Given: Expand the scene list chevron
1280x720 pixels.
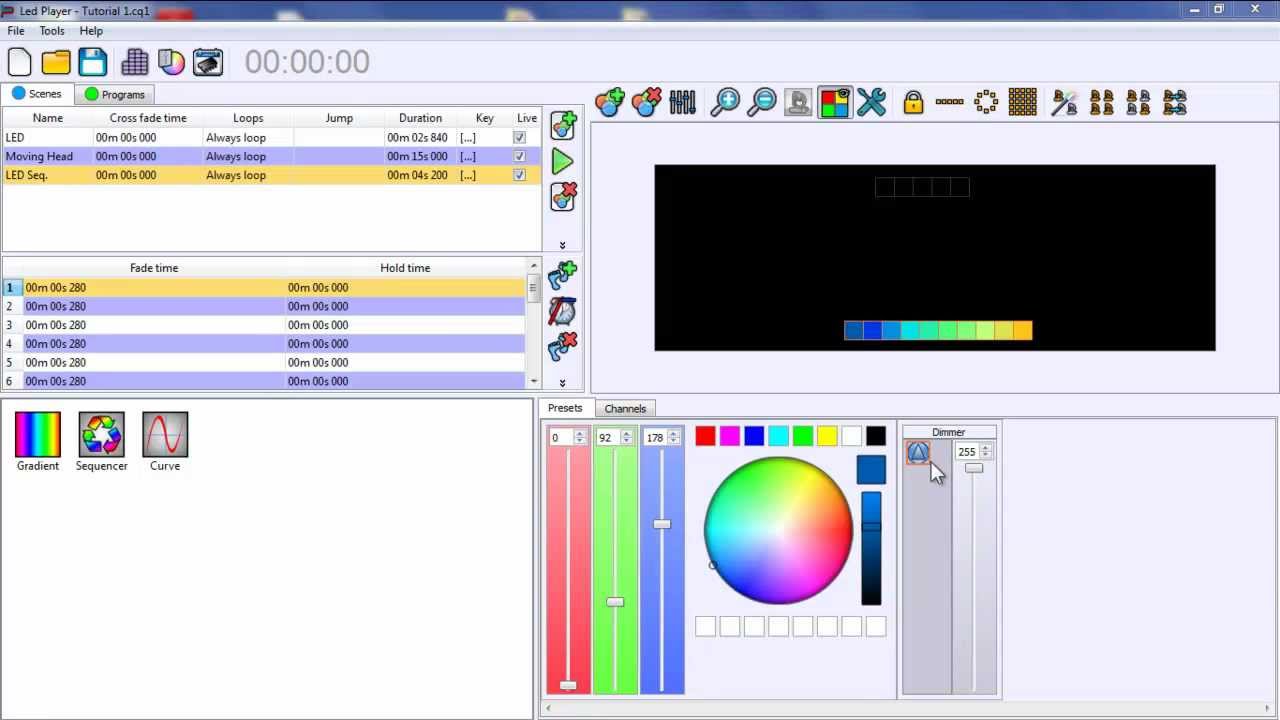Looking at the screenshot, I should 562,246.
